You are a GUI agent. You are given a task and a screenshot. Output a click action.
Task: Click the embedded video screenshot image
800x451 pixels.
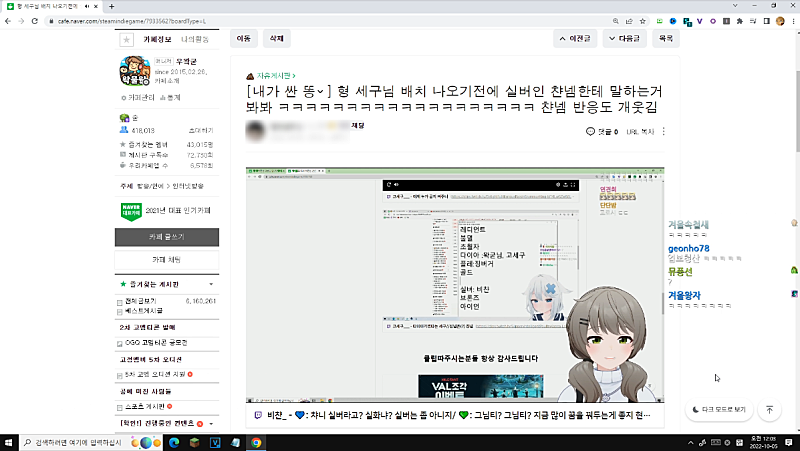[455, 285]
